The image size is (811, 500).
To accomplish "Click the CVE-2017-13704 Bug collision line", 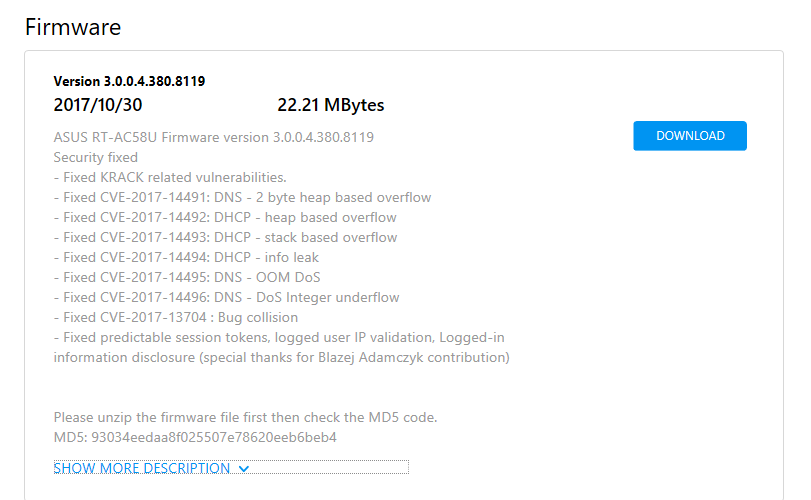I will pos(176,317).
